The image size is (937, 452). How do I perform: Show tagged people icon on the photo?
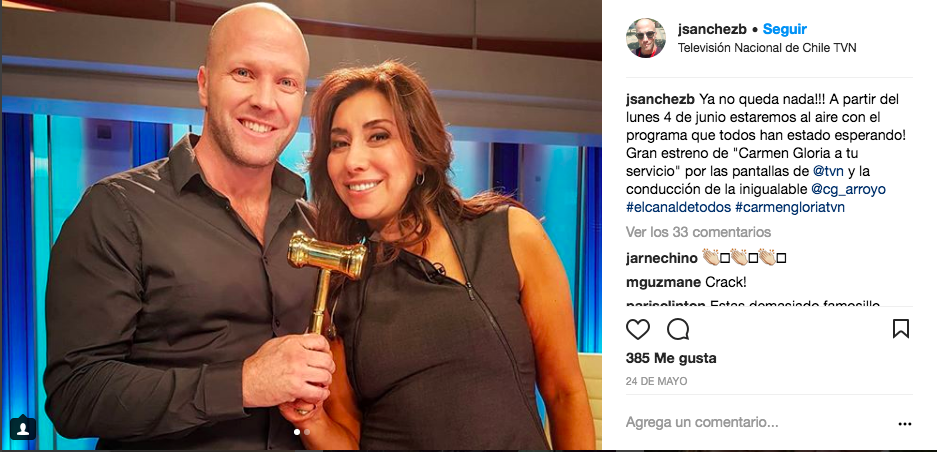[23, 427]
